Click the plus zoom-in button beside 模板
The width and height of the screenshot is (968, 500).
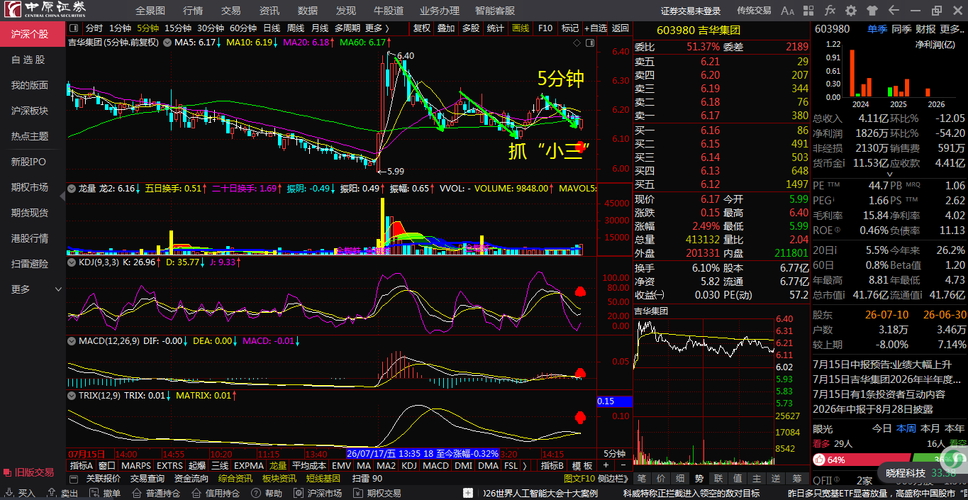pos(604,465)
